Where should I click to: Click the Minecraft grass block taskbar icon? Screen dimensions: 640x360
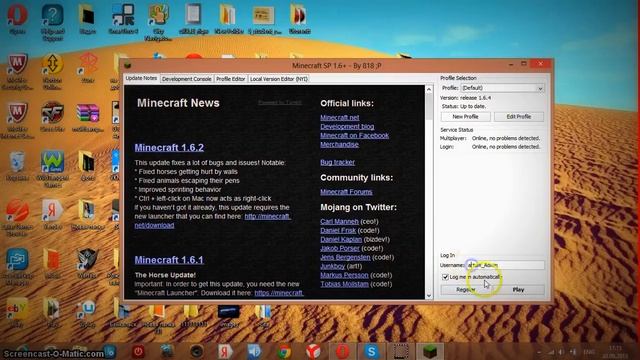[x=430, y=351]
